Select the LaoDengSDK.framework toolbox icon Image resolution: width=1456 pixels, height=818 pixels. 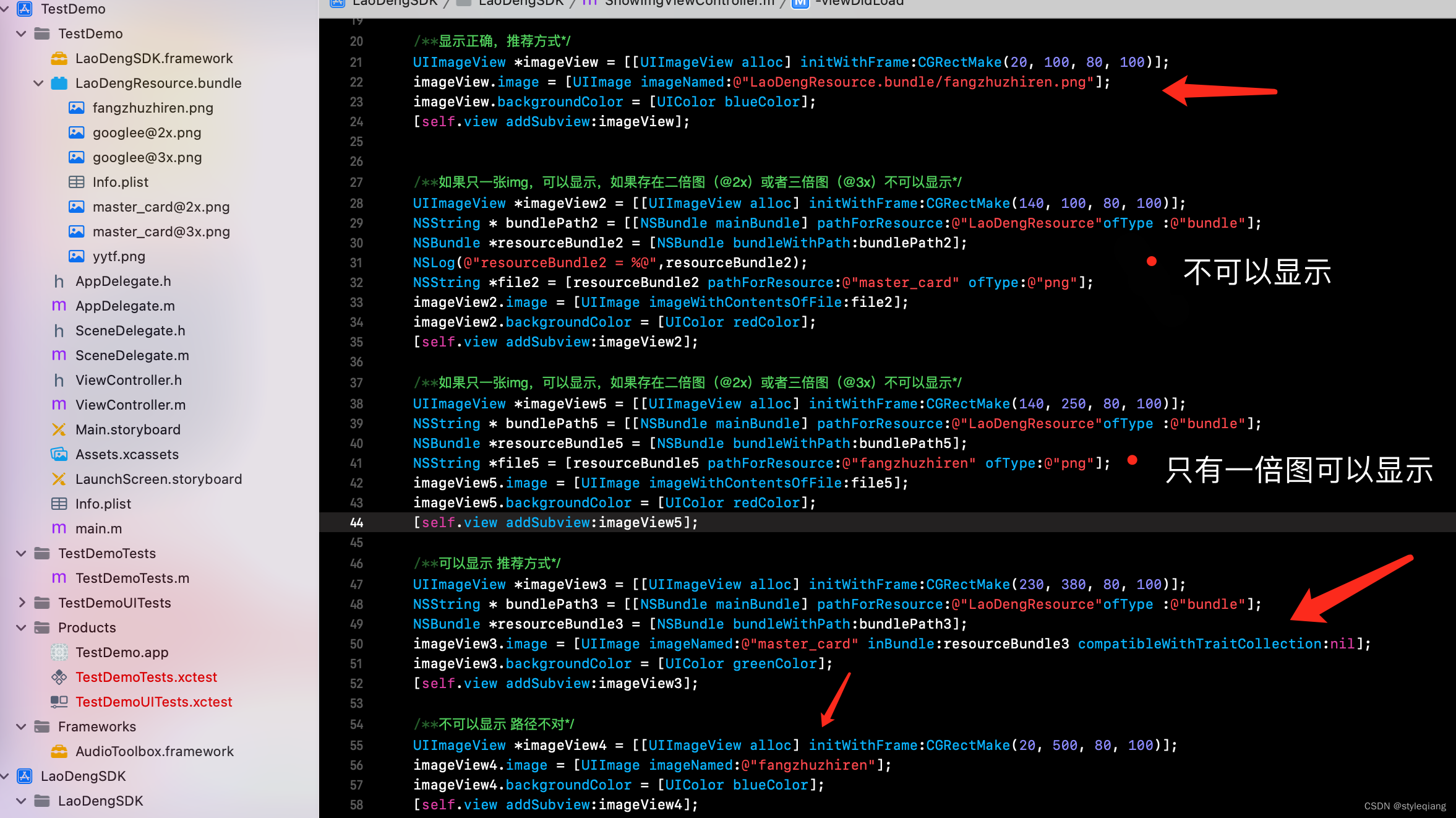point(59,59)
